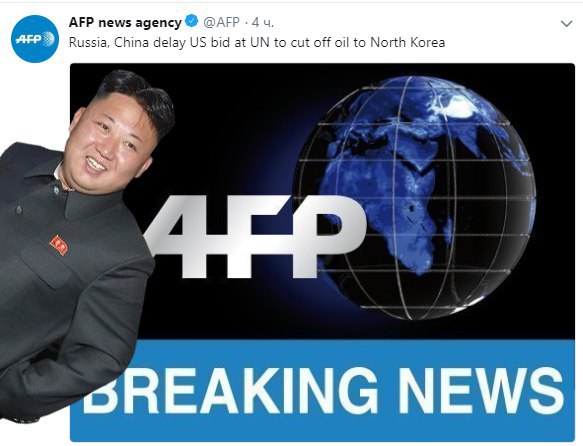This screenshot has height=446, width=583.
Task: Open the AFP news agency profile name
Action: pos(125,22)
